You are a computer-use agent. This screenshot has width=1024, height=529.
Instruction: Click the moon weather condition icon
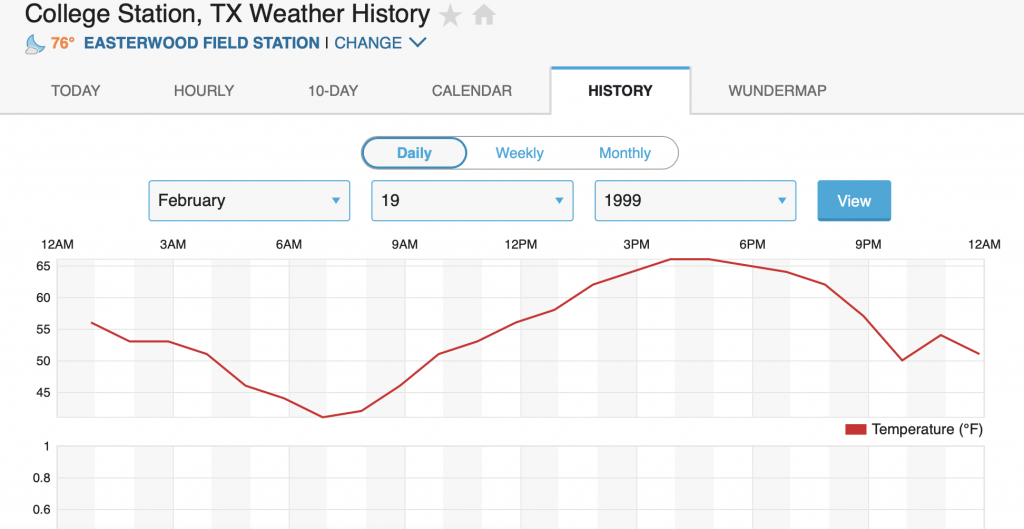point(34,43)
